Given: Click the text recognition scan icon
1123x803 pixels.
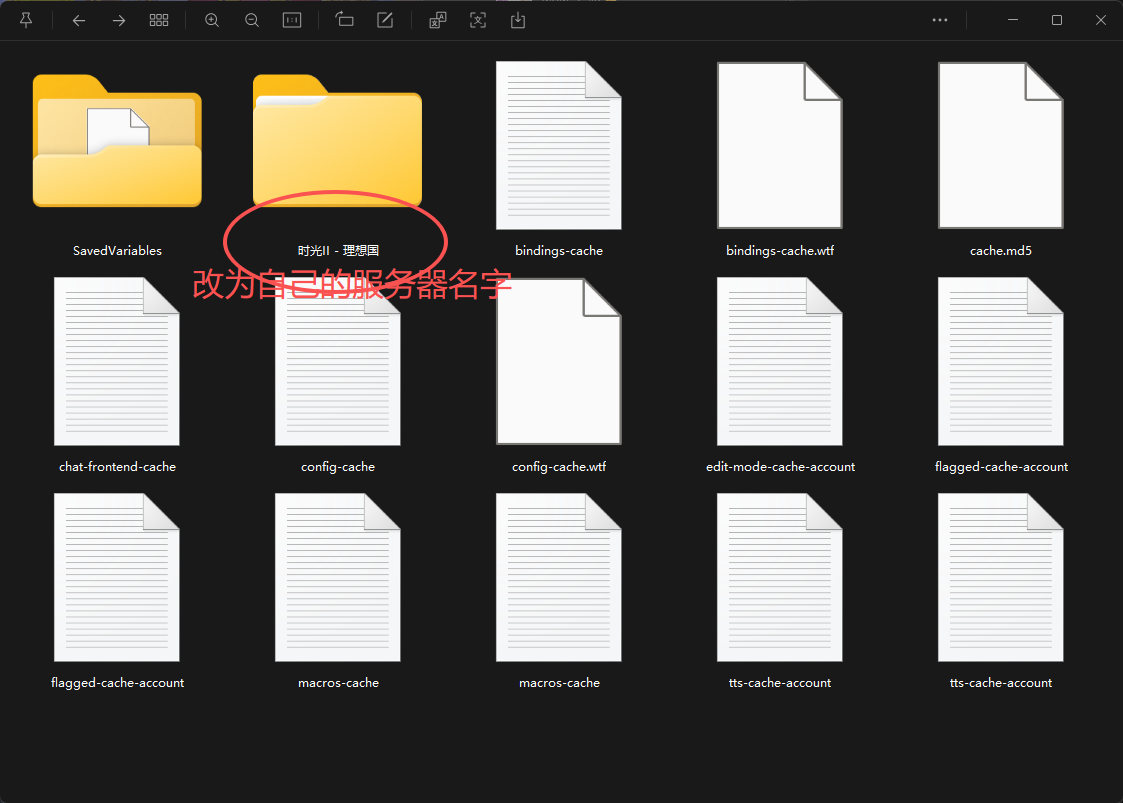Looking at the screenshot, I should click(478, 20).
